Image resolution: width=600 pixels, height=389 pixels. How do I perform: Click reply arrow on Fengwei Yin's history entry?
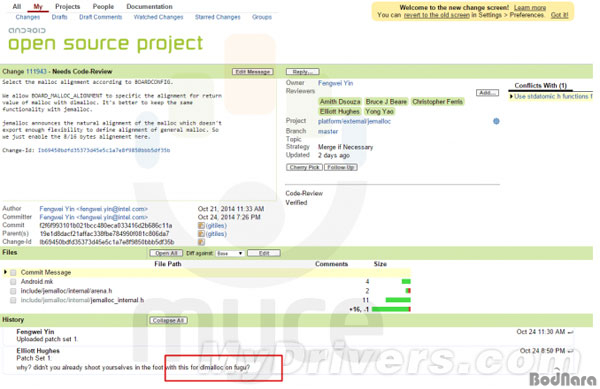point(570,332)
